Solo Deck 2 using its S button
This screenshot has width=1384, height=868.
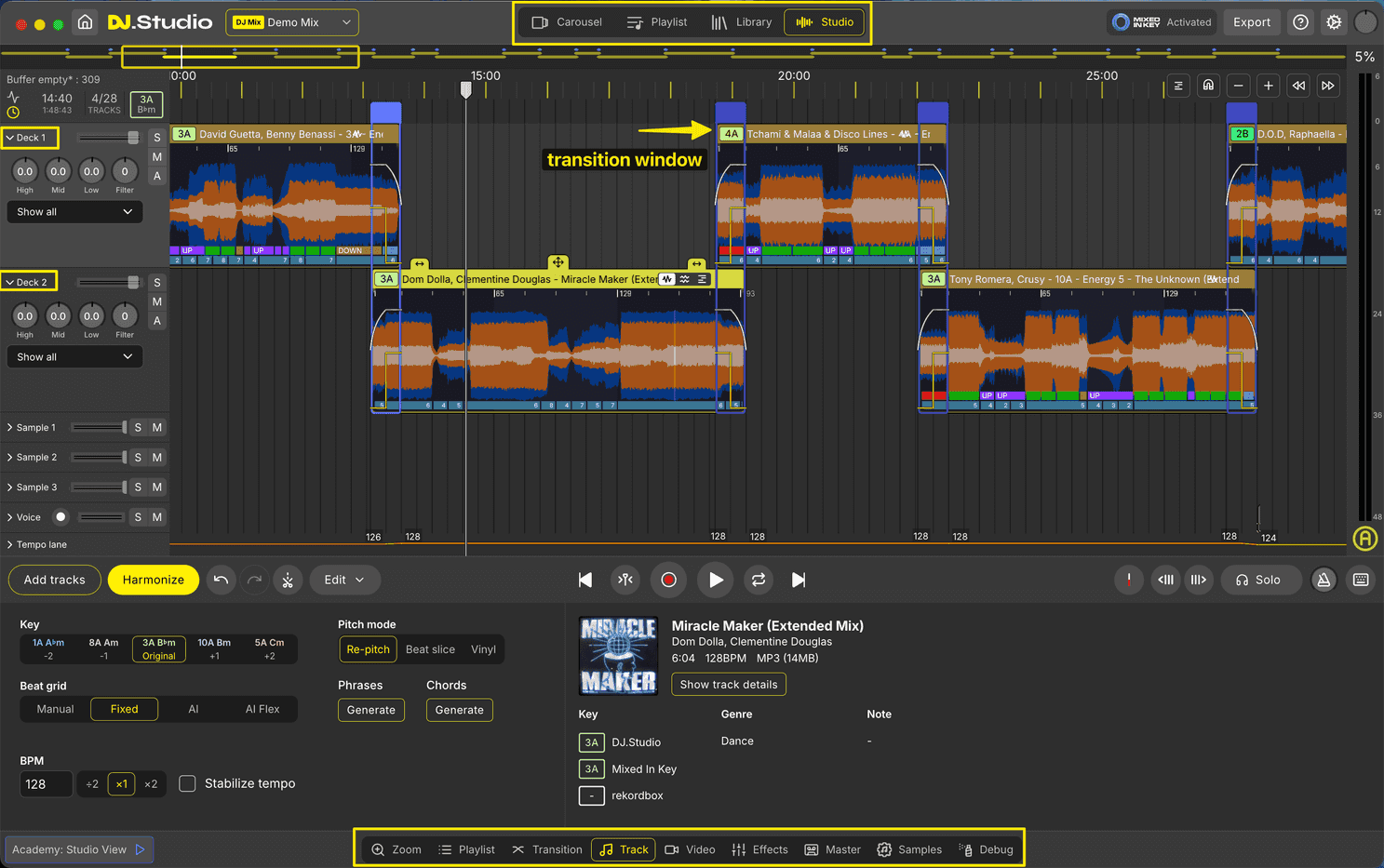[x=156, y=282]
